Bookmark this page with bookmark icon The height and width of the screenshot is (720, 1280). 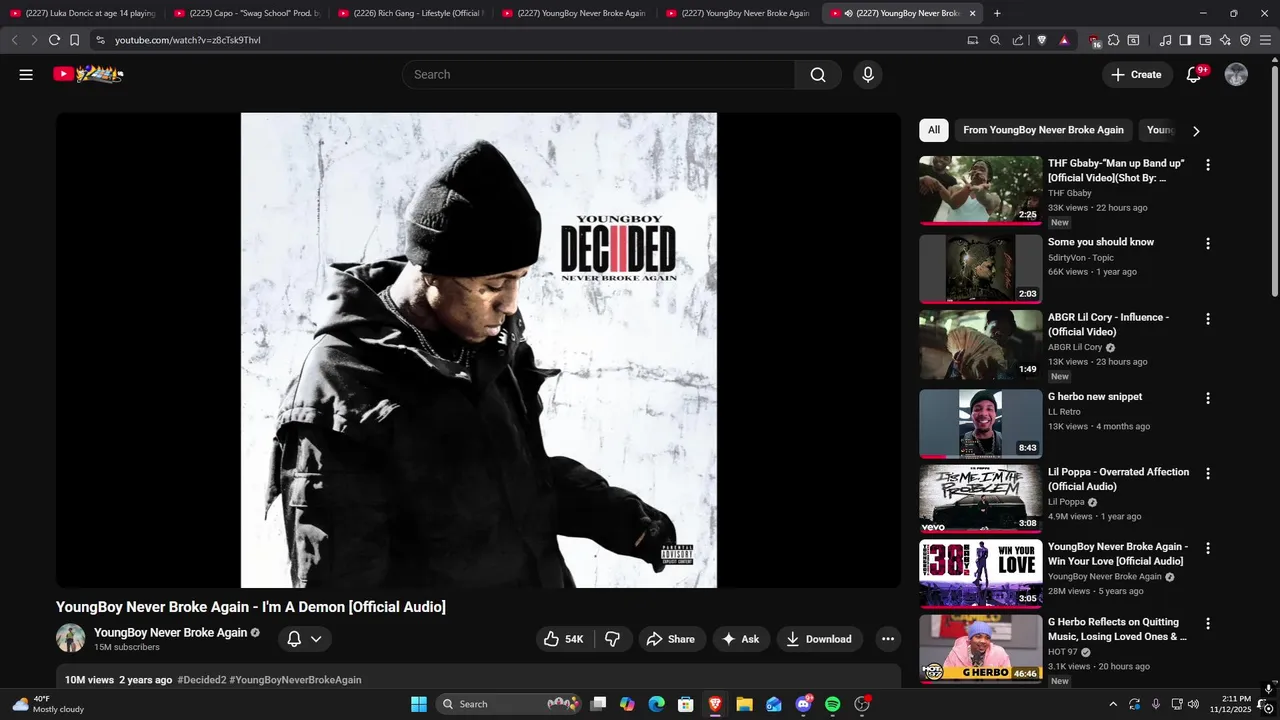[74, 40]
